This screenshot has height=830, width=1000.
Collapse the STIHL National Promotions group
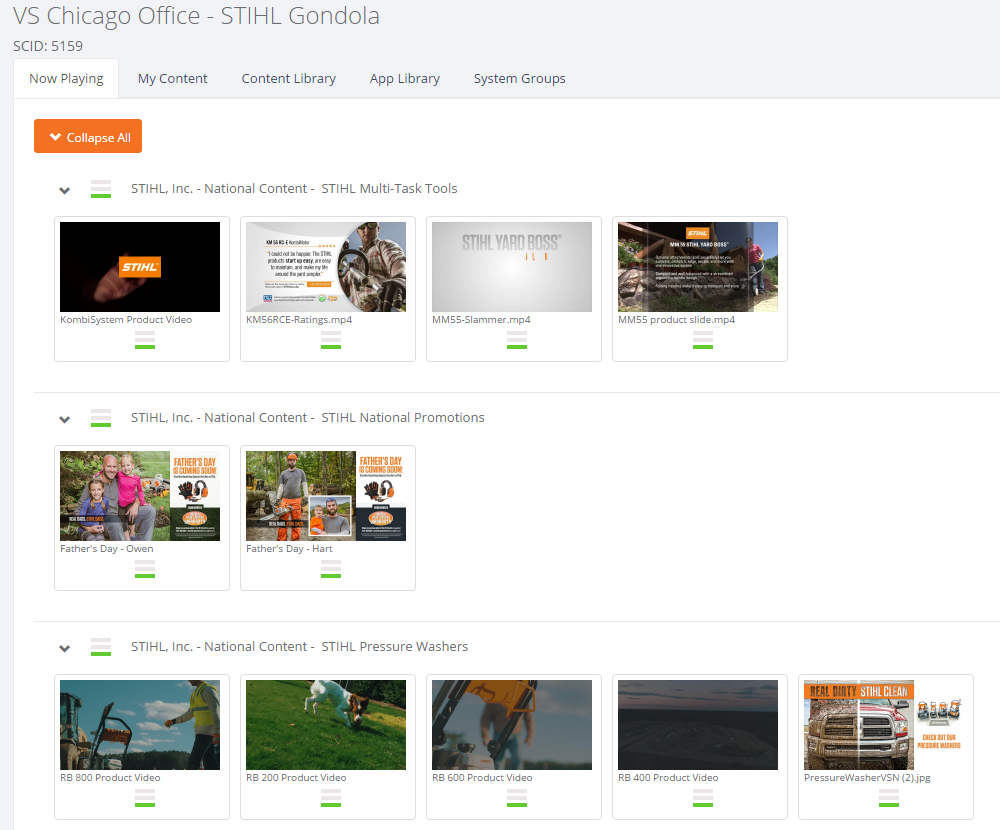64,419
